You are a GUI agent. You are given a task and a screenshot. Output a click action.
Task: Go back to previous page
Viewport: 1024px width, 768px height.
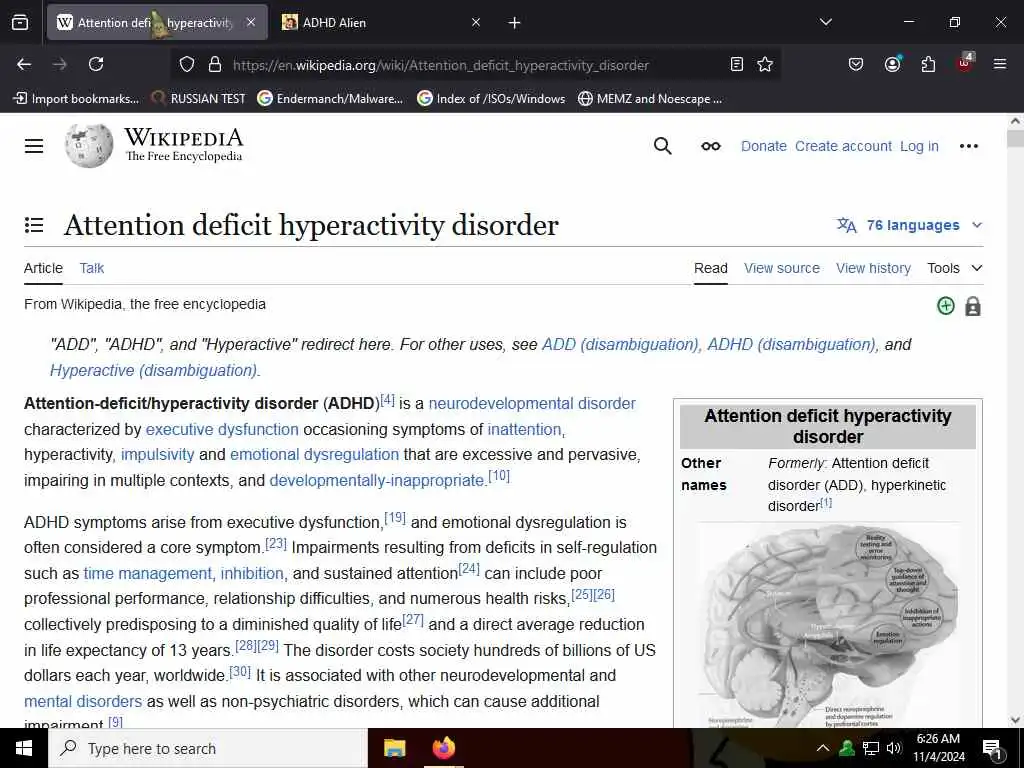tap(24, 64)
